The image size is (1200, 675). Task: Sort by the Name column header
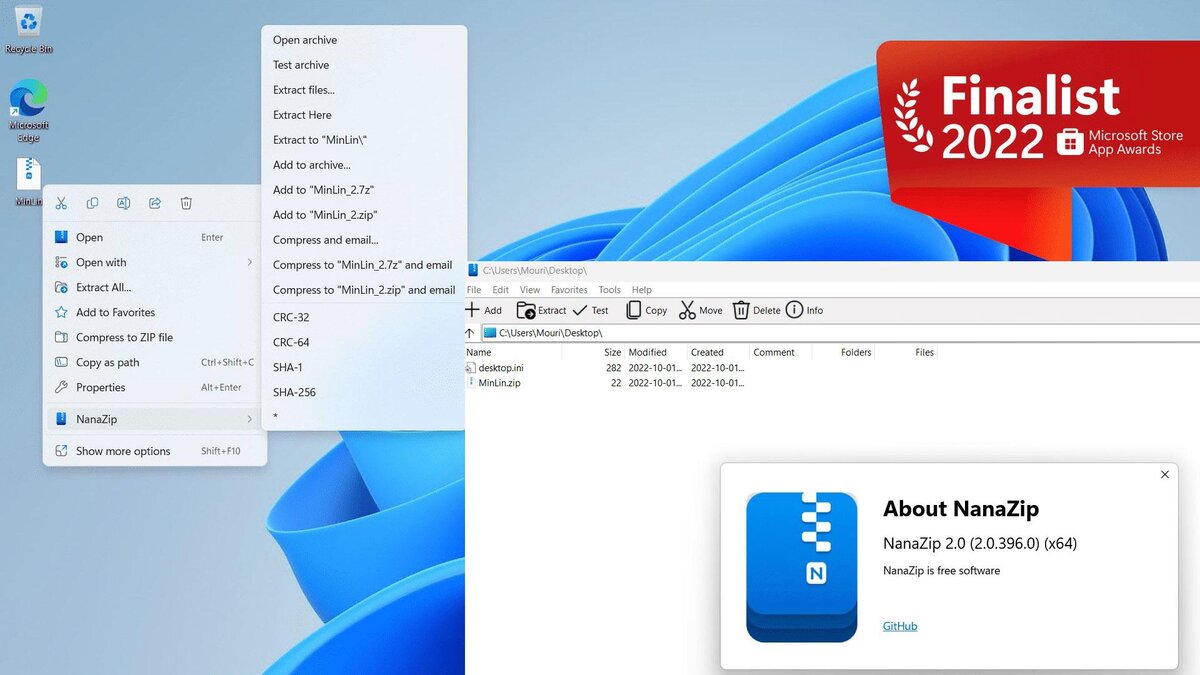tap(513, 352)
